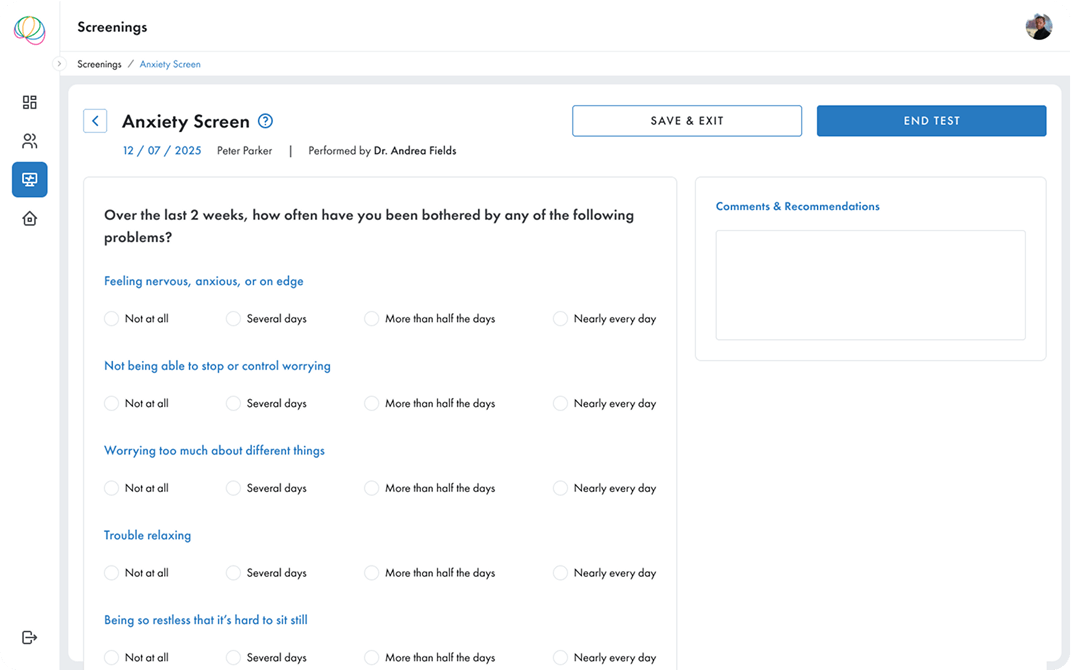Screen dimensions: 1071x670
Task: Open the dashboard grid icon in sidebar
Action: [x=29, y=102]
